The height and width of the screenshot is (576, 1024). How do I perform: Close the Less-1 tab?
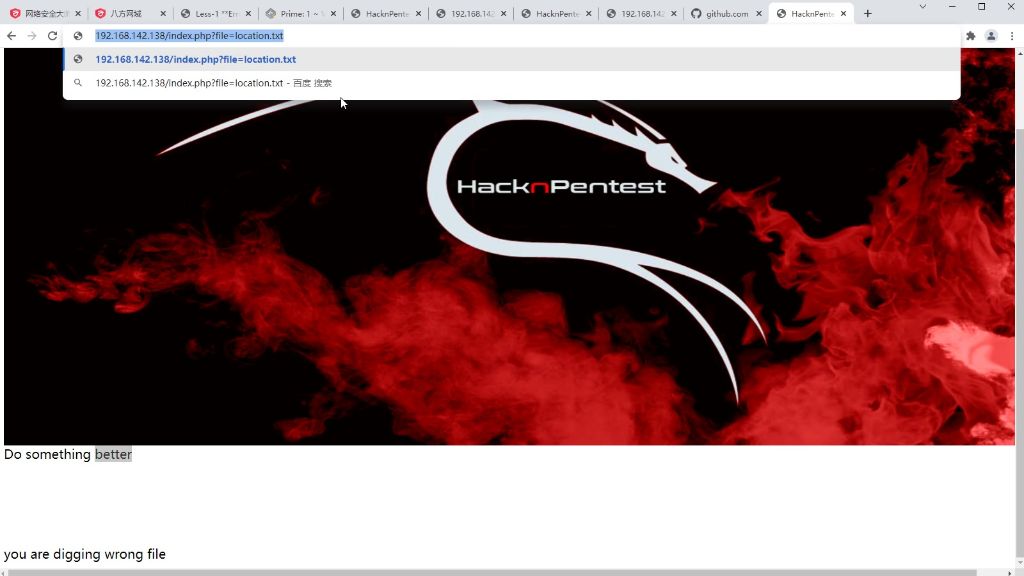coord(248,14)
